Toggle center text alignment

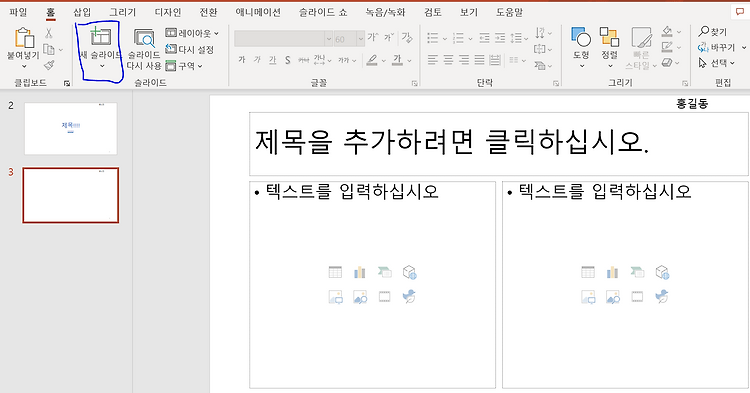448,60
